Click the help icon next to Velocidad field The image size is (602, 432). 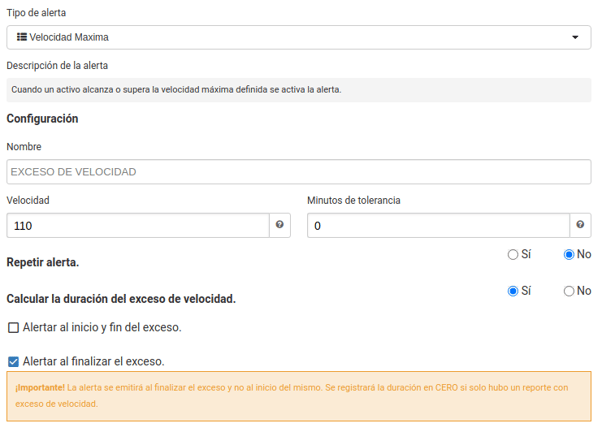[280, 225]
